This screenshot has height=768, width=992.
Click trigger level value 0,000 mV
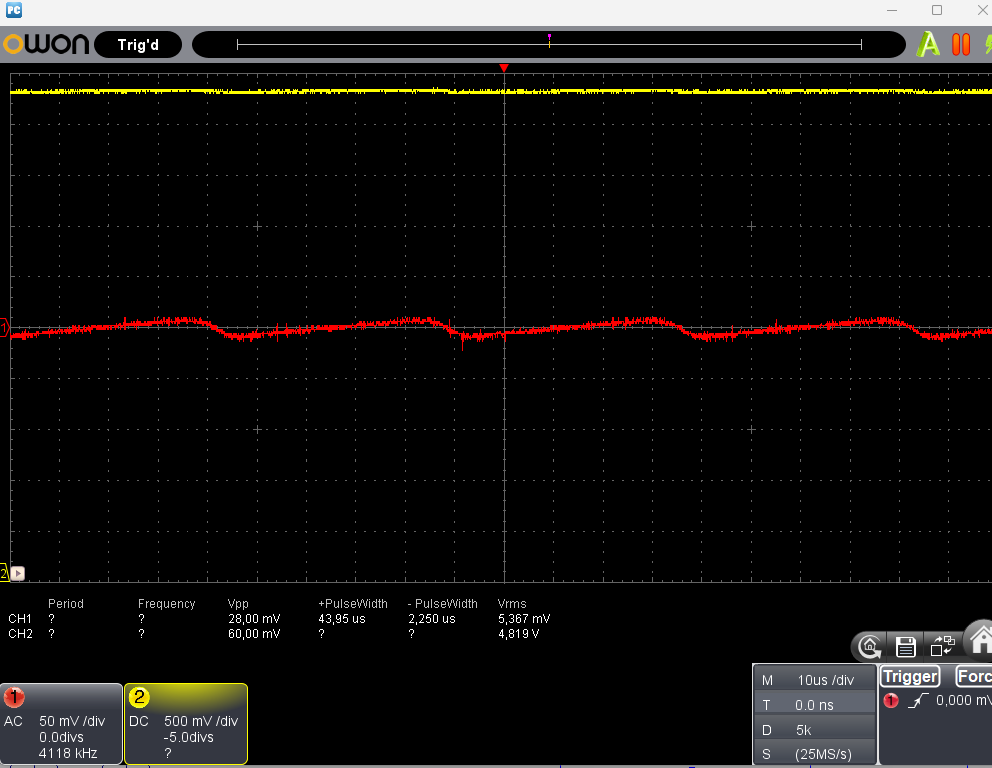point(964,700)
